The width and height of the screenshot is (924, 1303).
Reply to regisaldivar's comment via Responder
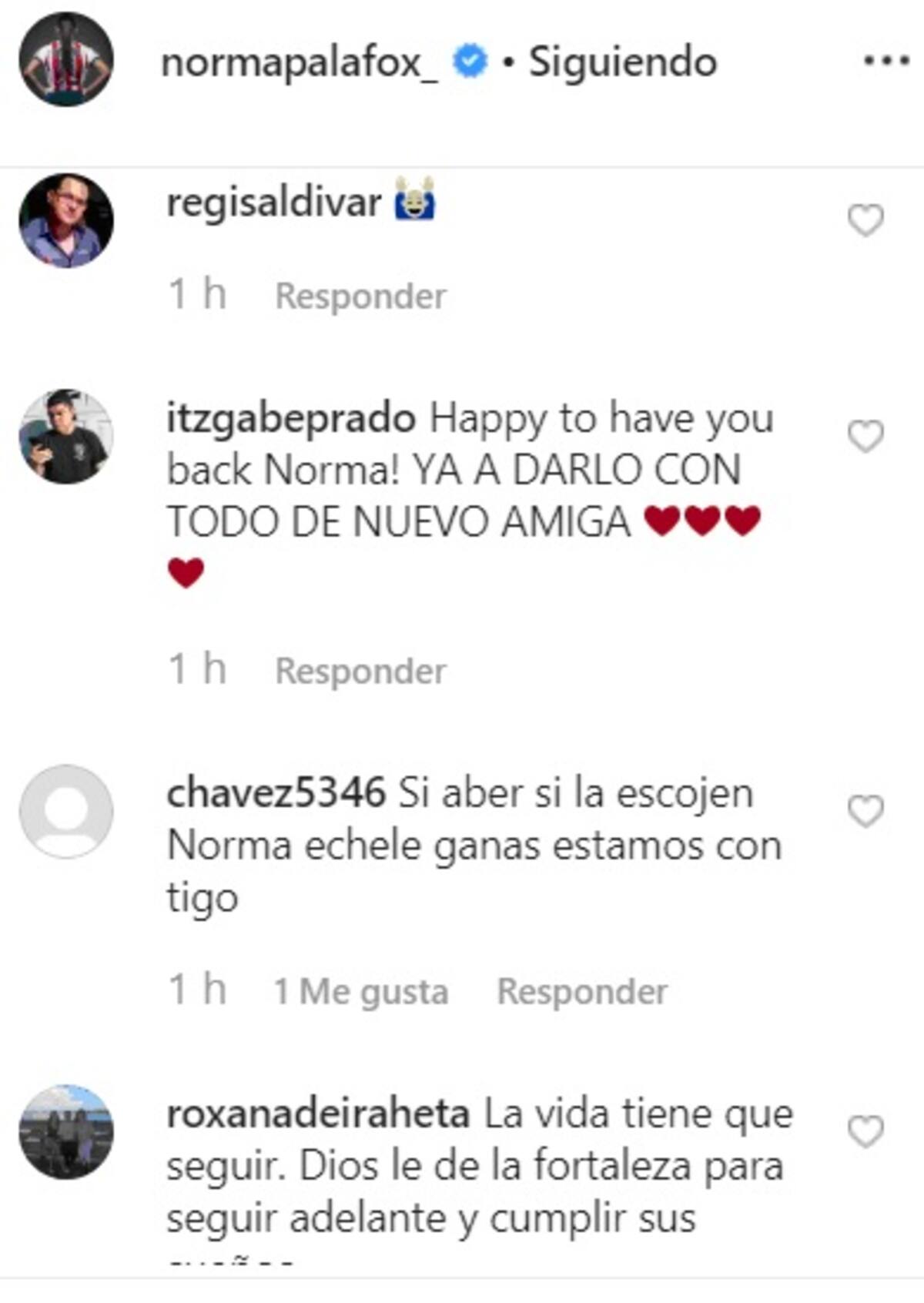(361, 296)
